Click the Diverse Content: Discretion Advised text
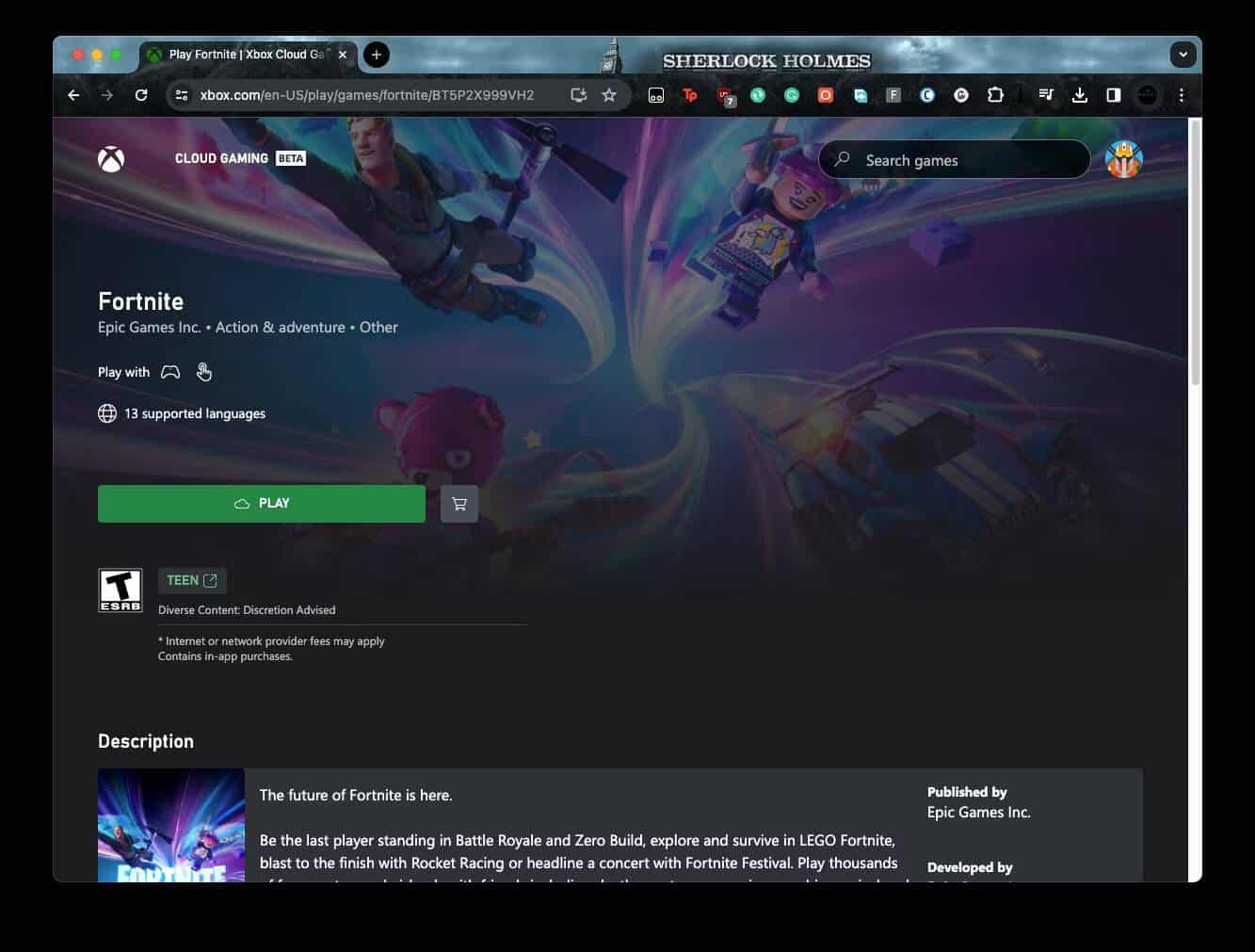 (x=247, y=610)
